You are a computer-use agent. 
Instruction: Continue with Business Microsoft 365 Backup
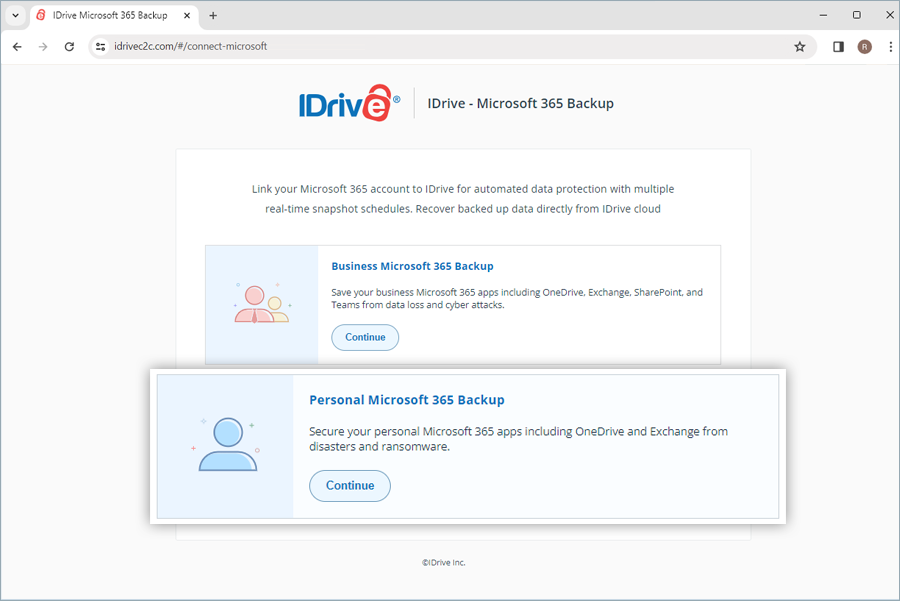pos(365,338)
